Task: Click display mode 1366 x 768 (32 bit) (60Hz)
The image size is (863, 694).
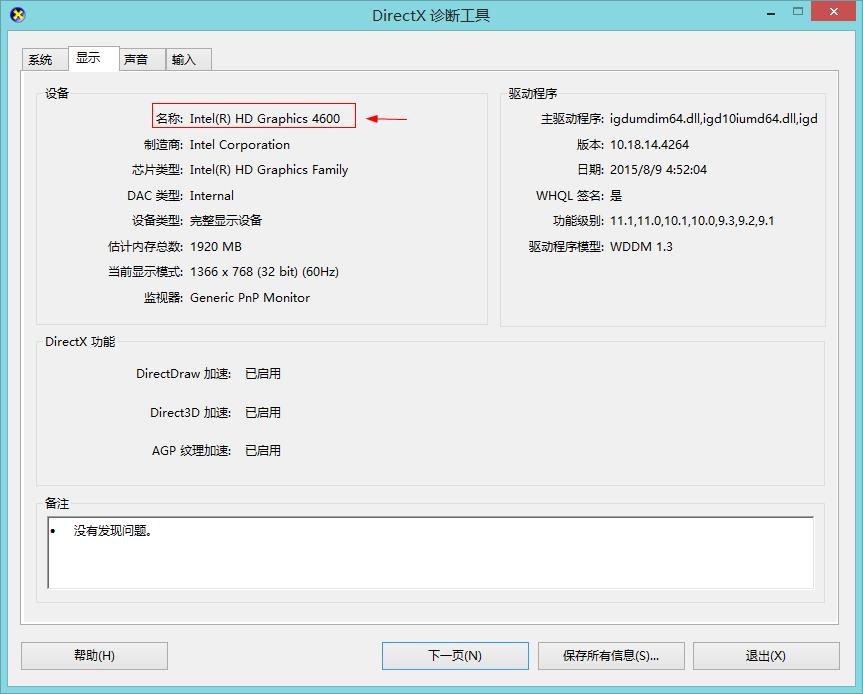Action: [264, 272]
